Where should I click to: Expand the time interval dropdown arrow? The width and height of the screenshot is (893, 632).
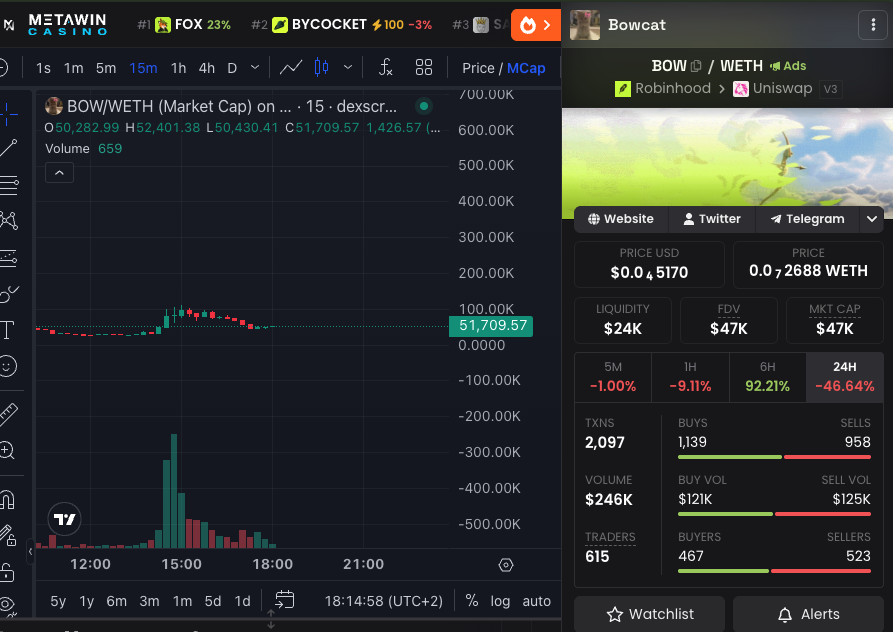click(255, 68)
